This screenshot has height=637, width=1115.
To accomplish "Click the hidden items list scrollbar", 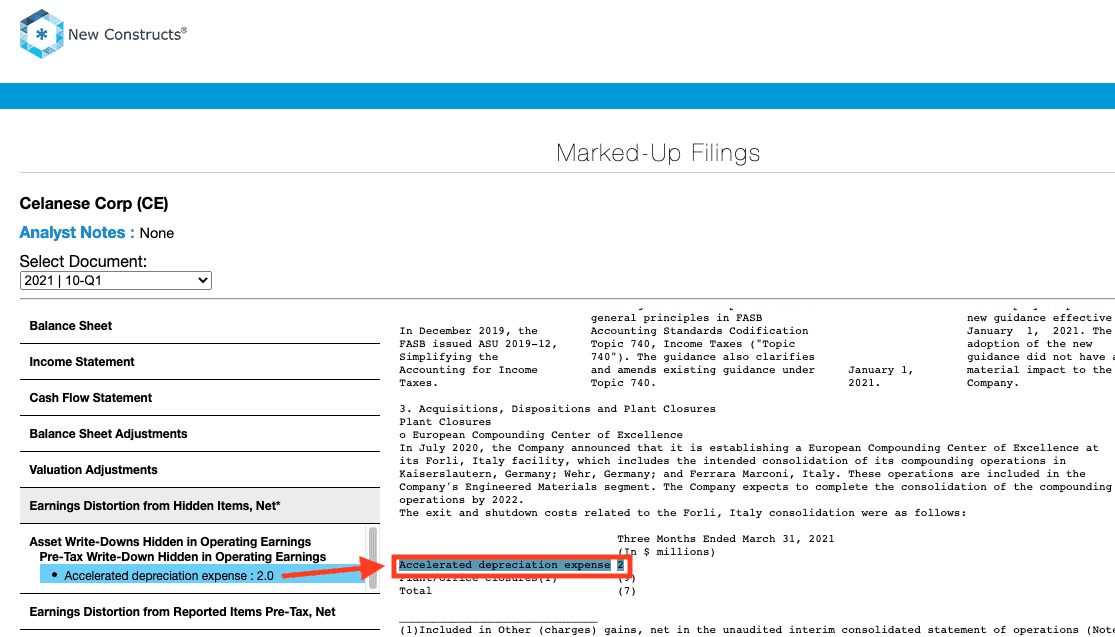I will (x=373, y=557).
